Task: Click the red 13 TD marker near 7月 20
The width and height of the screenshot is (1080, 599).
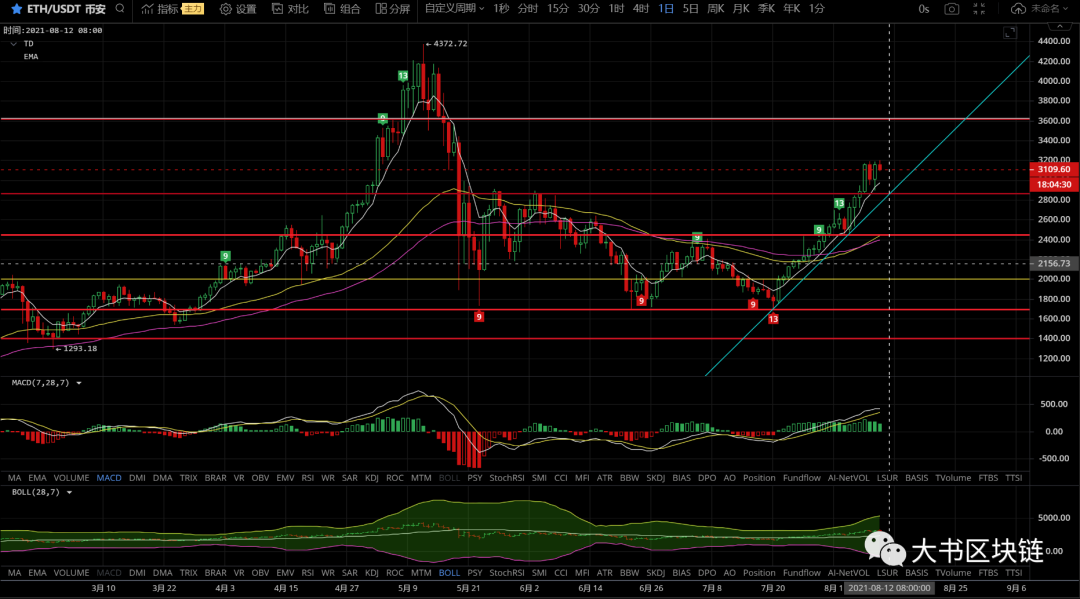Action: pos(773,319)
